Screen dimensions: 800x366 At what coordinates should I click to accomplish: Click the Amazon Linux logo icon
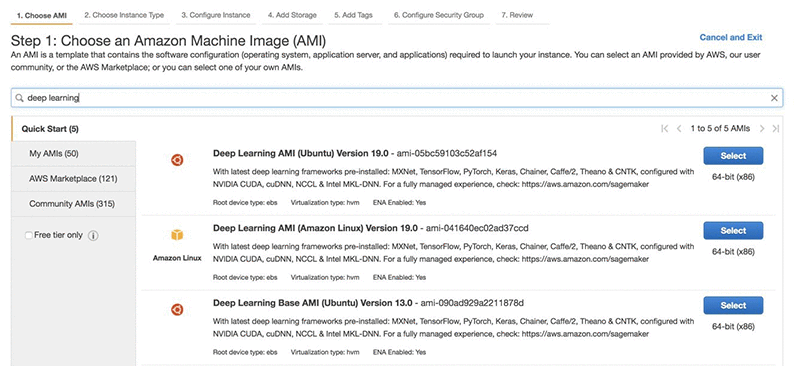tap(177, 235)
